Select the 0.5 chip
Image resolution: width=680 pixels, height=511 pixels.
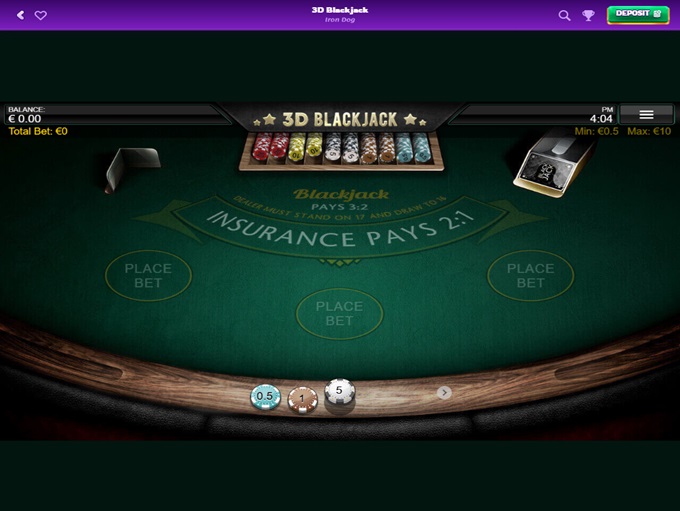[265, 396]
